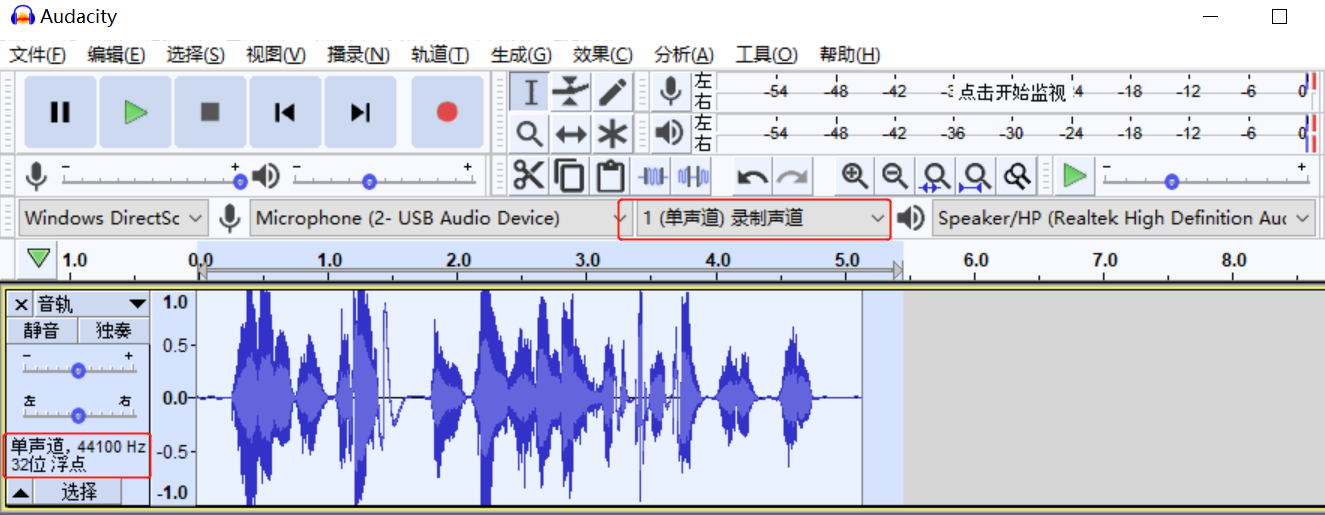Select the Zoom magnifier tool
The height and width of the screenshot is (515, 1325).
[530, 132]
